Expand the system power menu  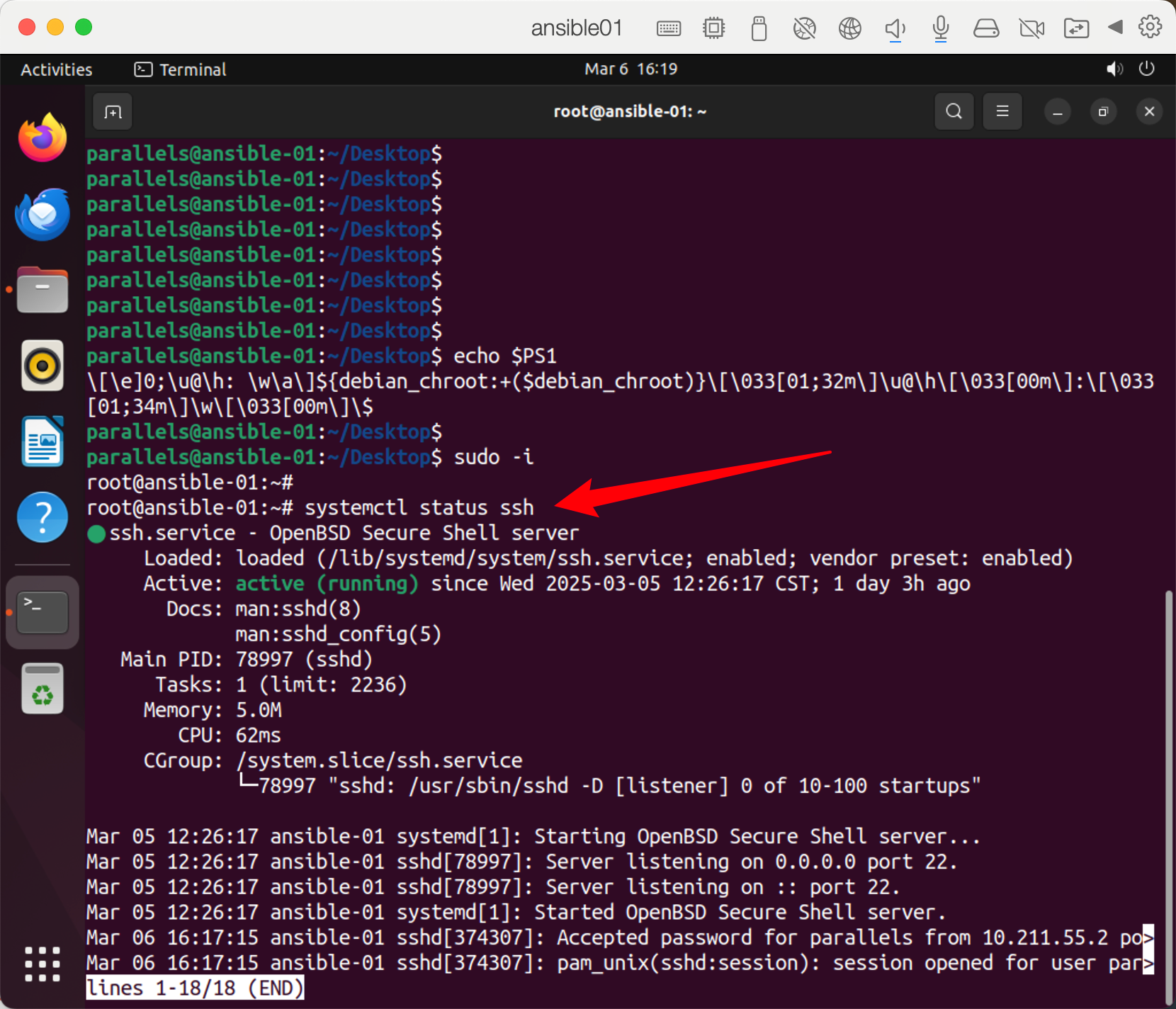pyautogui.click(x=1146, y=69)
